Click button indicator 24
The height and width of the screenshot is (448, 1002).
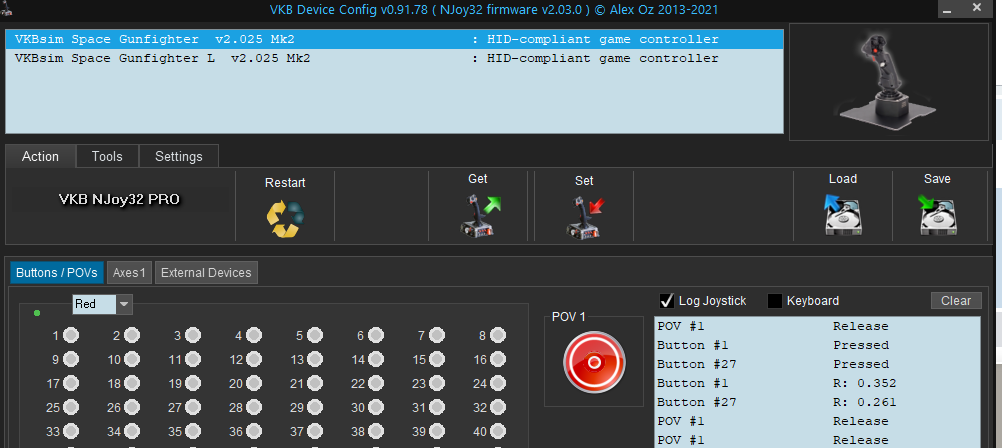498,383
